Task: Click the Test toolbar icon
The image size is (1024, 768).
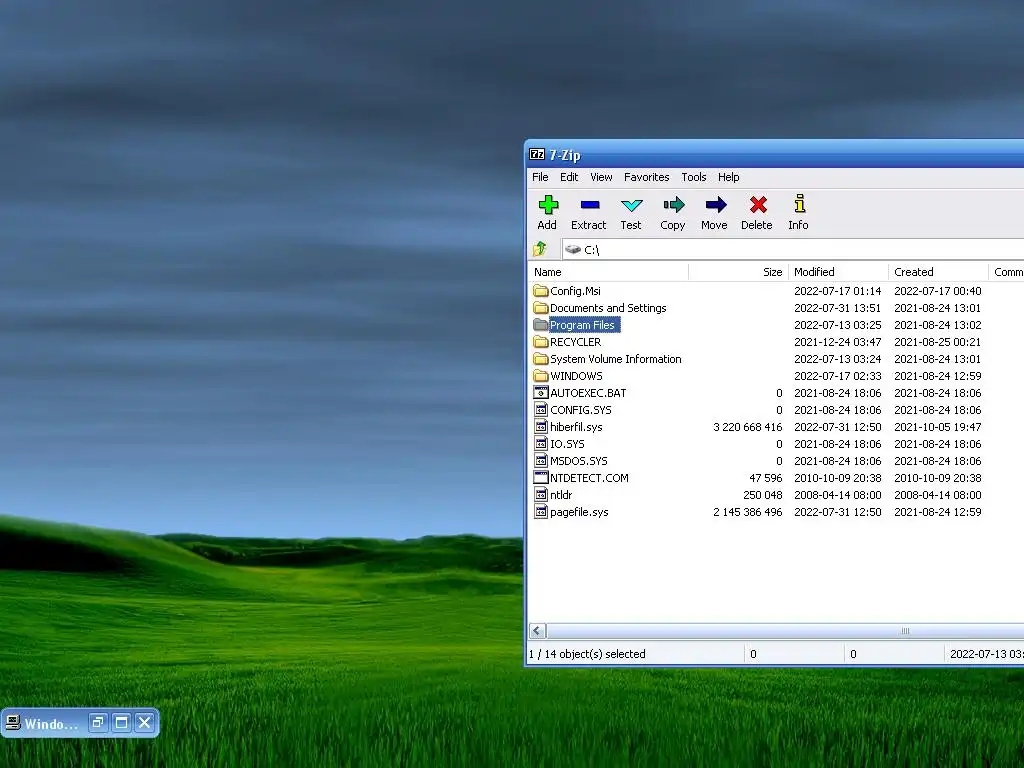Action: tap(632, 206)
